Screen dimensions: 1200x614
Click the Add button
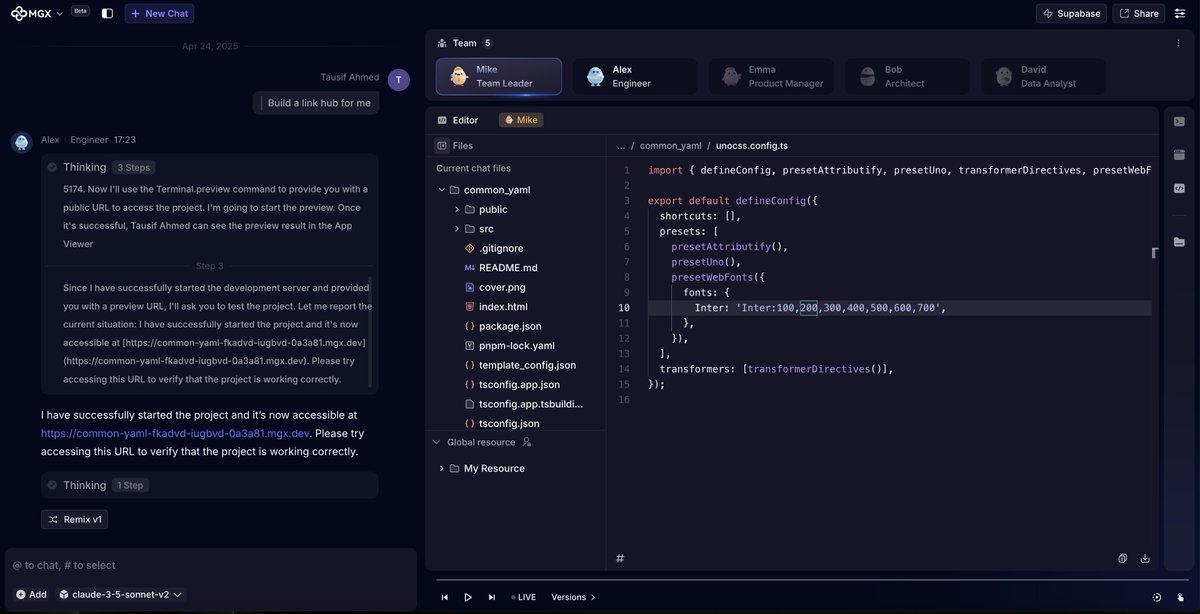pos(31,594)
